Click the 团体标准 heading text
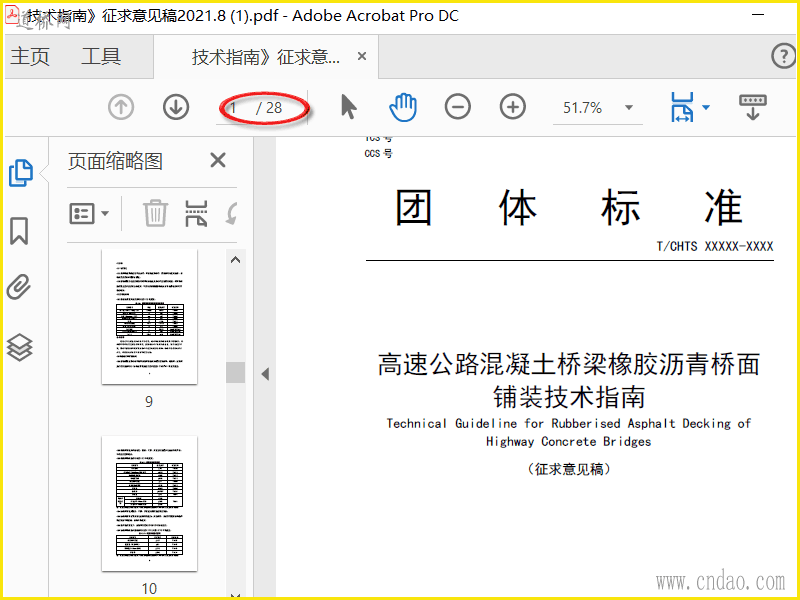Image resolution: width=800 pixels, height=600 pixels. coord(569,208)
